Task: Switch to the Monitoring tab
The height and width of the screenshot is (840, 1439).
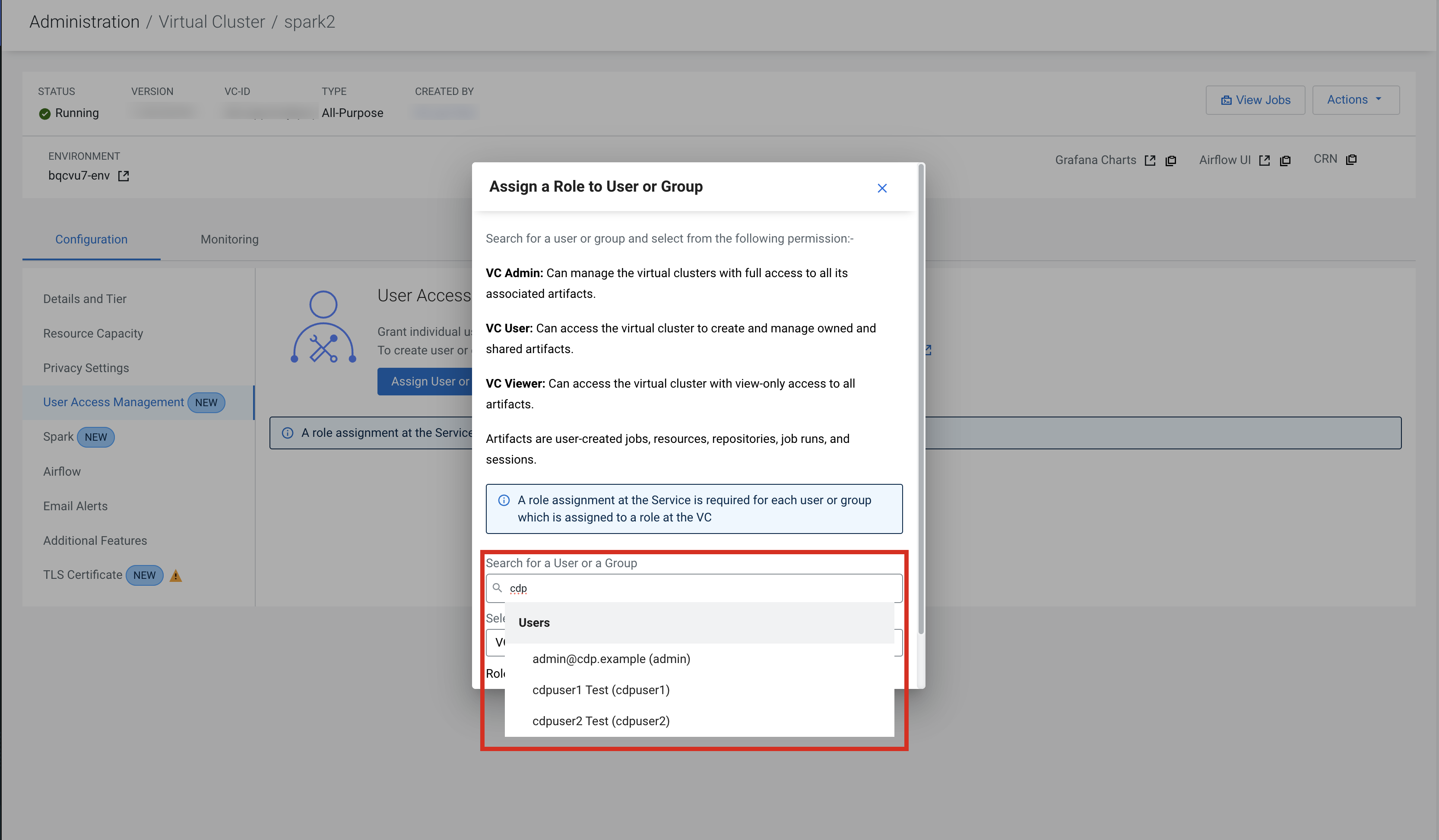Action: coord(230,239)
